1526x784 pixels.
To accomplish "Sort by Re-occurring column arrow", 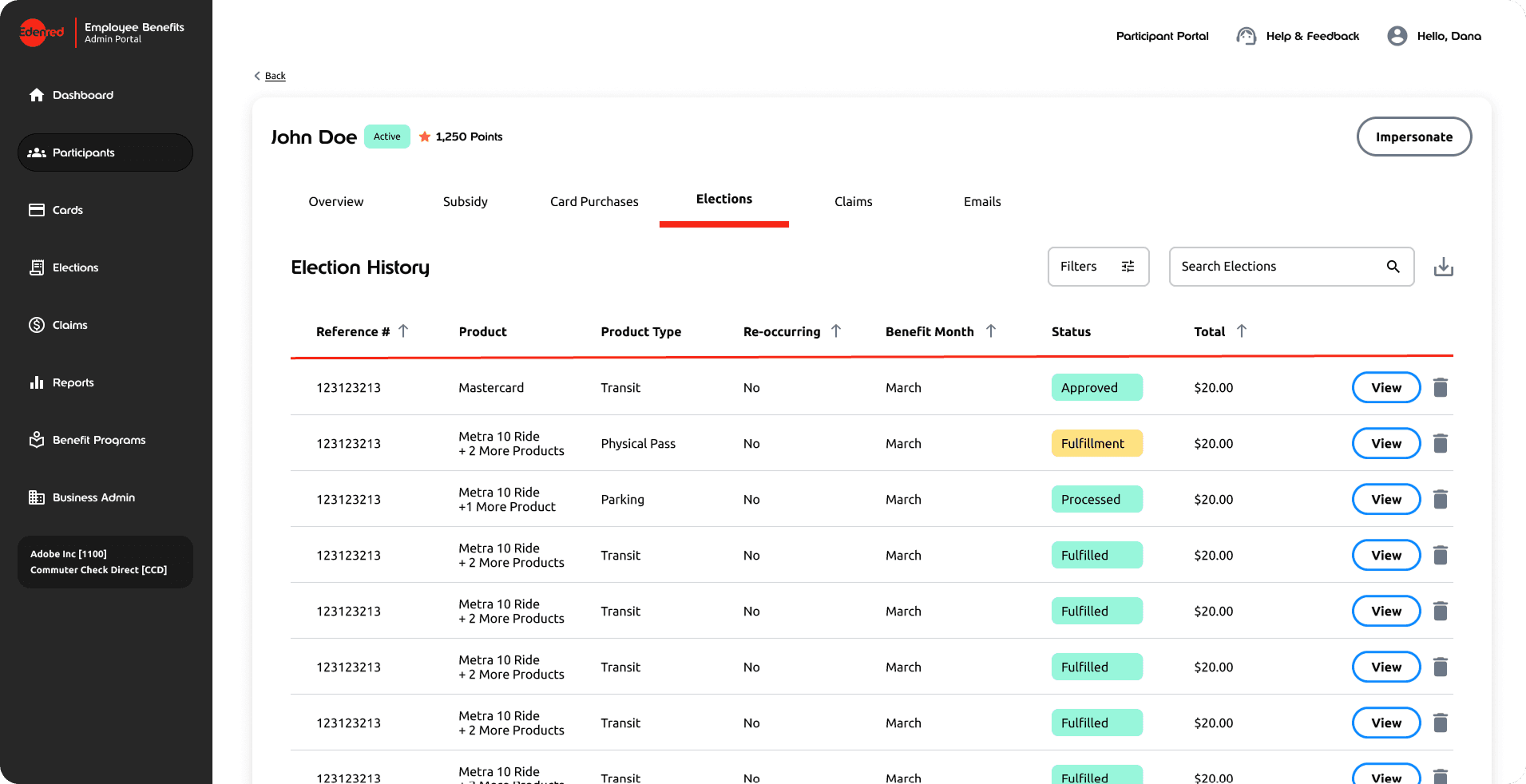I will coord(836,331).
